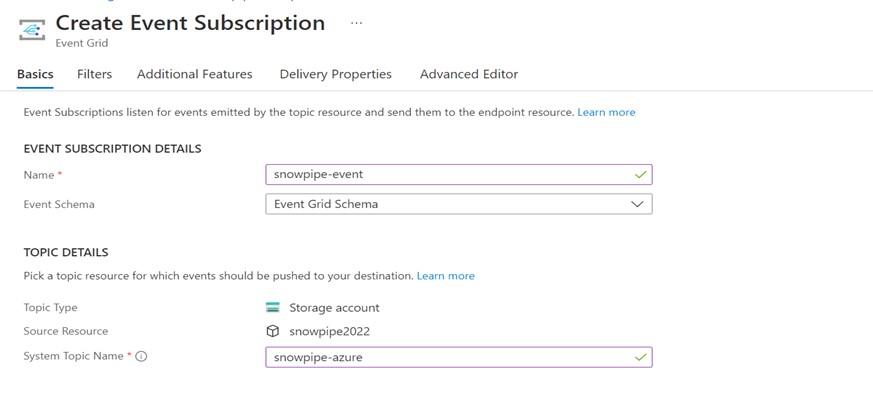Click the green checkmark in System Topic Name field

[x=640, y=357]
